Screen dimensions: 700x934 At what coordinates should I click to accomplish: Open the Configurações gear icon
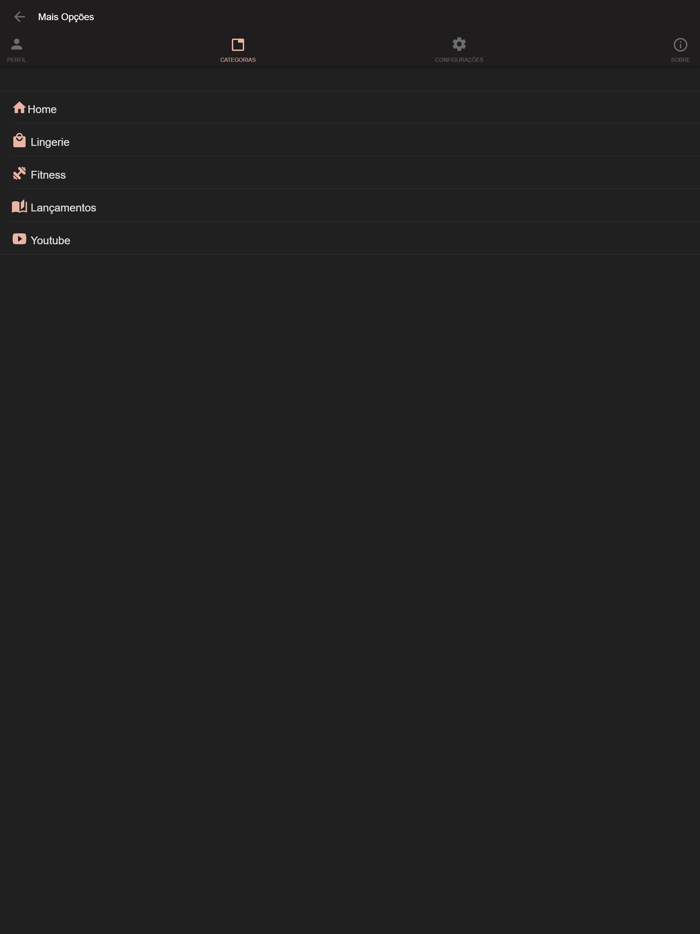(x=459, y=44)
